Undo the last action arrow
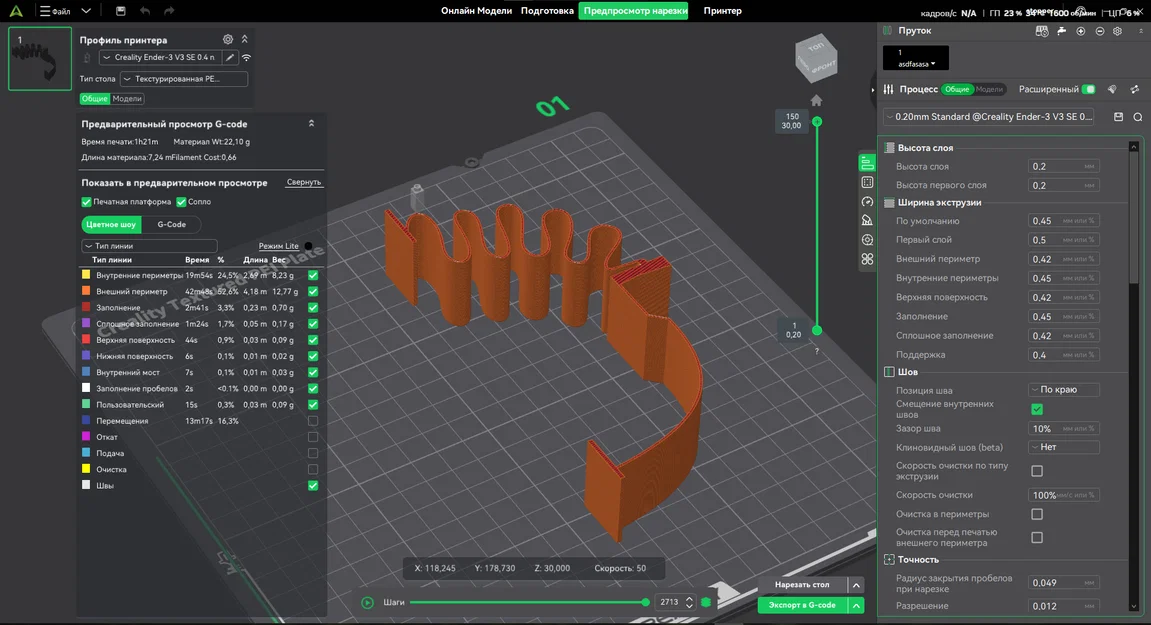Viewport: 1151px width, 625px height. [145, 11]
